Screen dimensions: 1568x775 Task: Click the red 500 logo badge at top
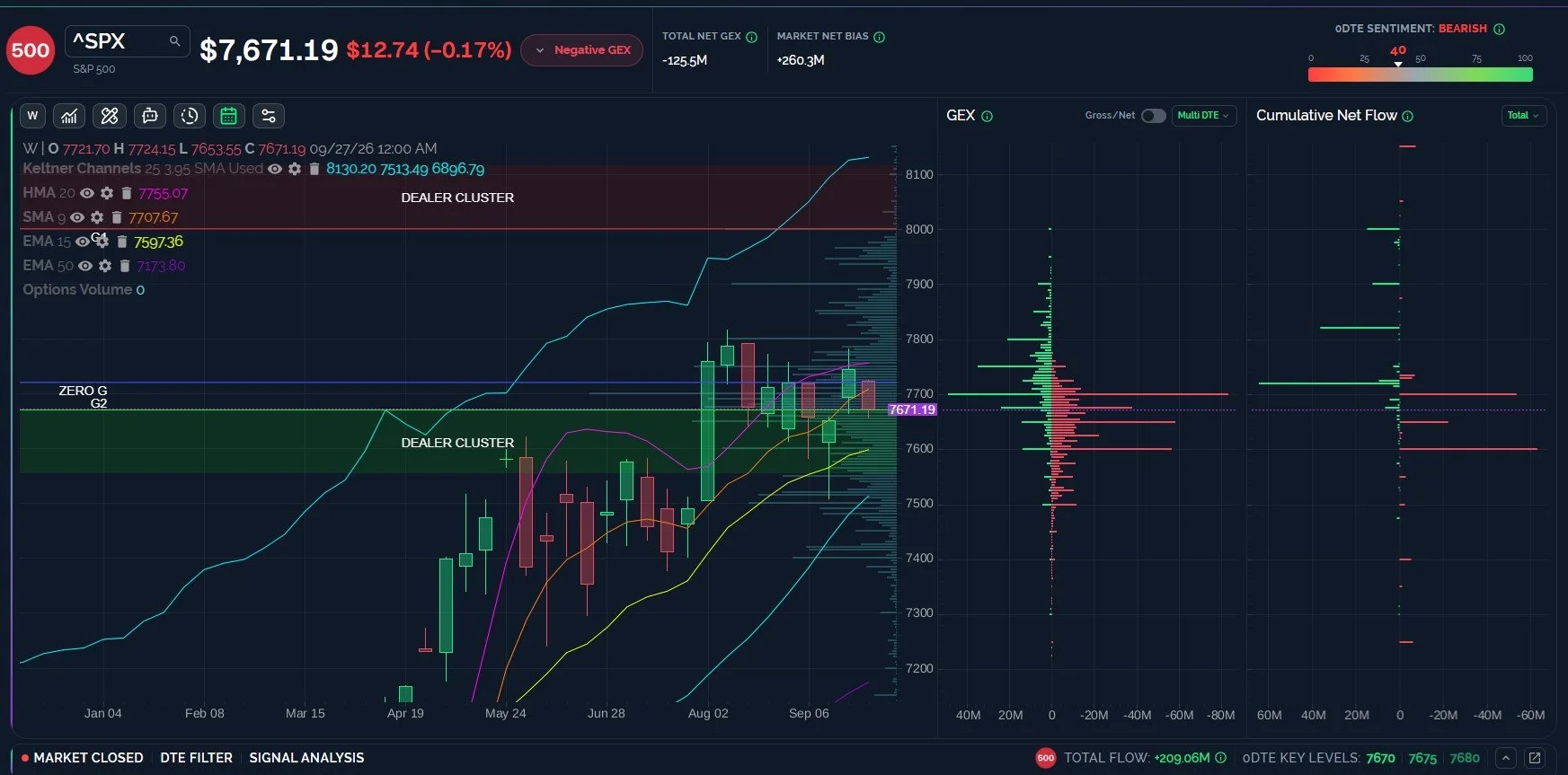(31, 50)
